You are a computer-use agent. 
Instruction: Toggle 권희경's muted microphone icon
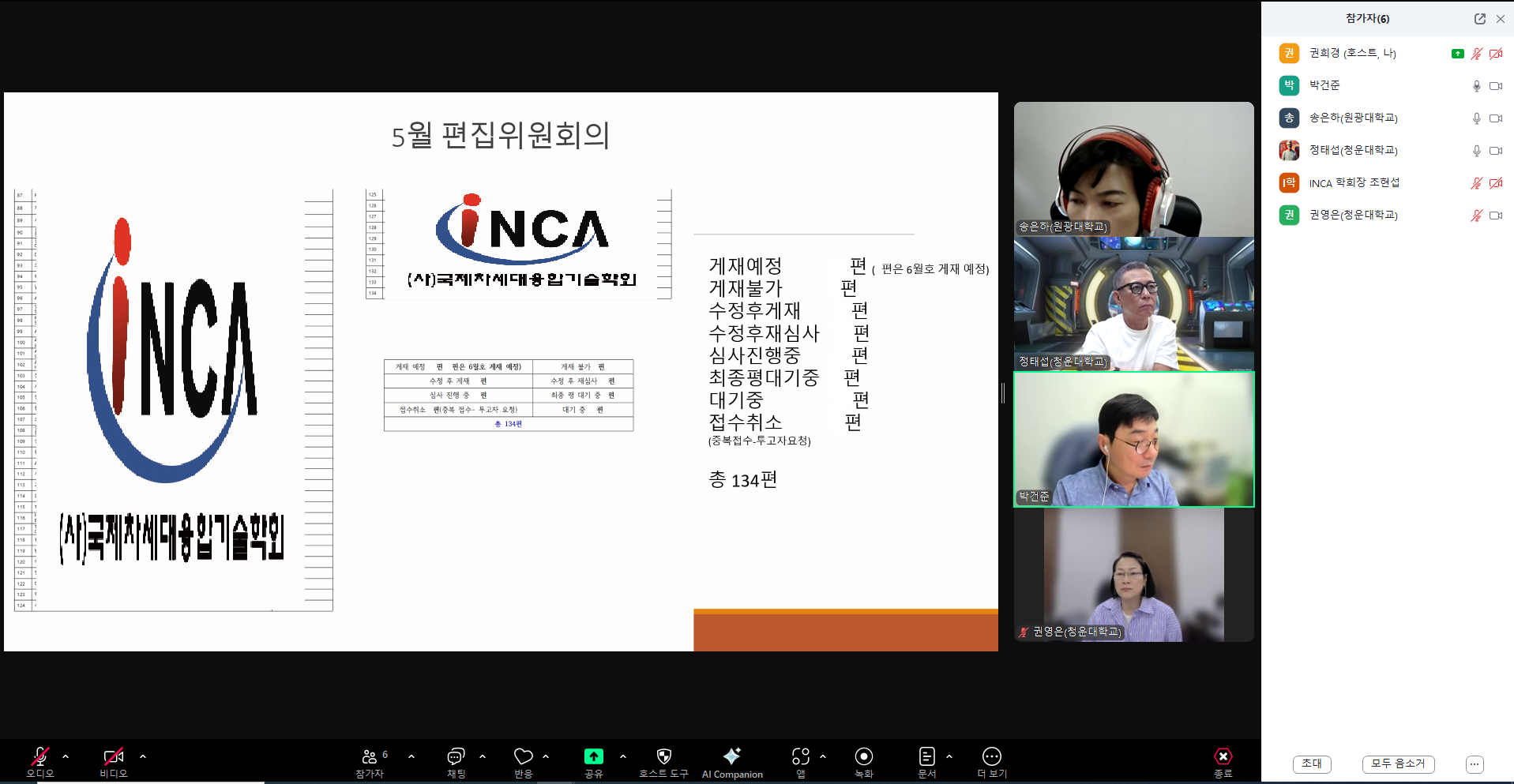coord(1476,54)
